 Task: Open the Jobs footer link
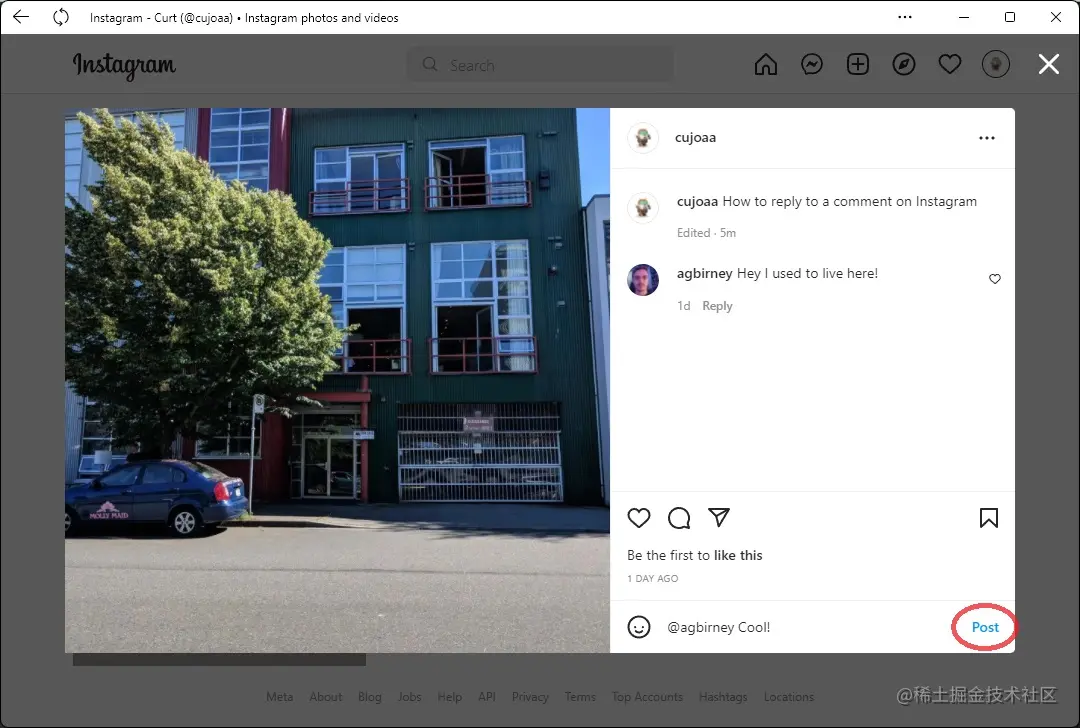coord(409,697)
